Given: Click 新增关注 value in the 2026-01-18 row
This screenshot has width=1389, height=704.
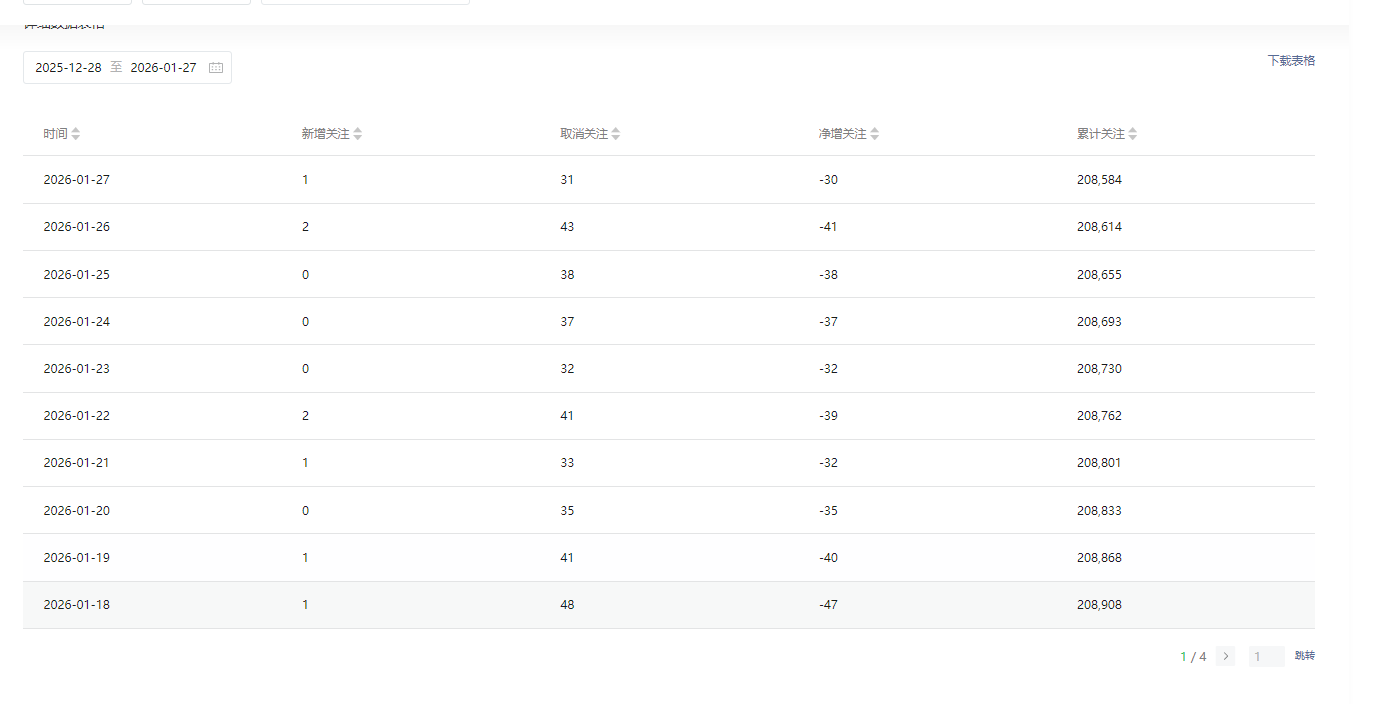Looking at the screenshot, I should click(x=305, y=605).
